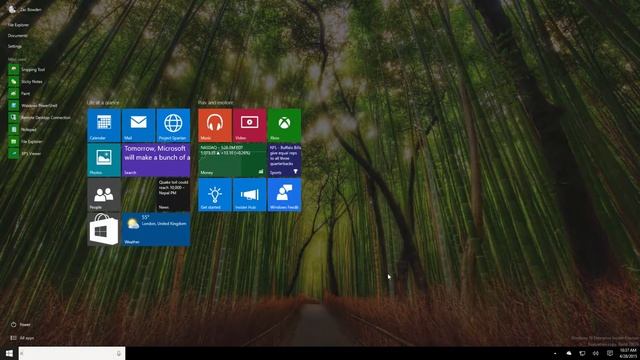The image size is (640, 360).
Task: Click the taskbar clock and date
Action: (x=628, y=353)
